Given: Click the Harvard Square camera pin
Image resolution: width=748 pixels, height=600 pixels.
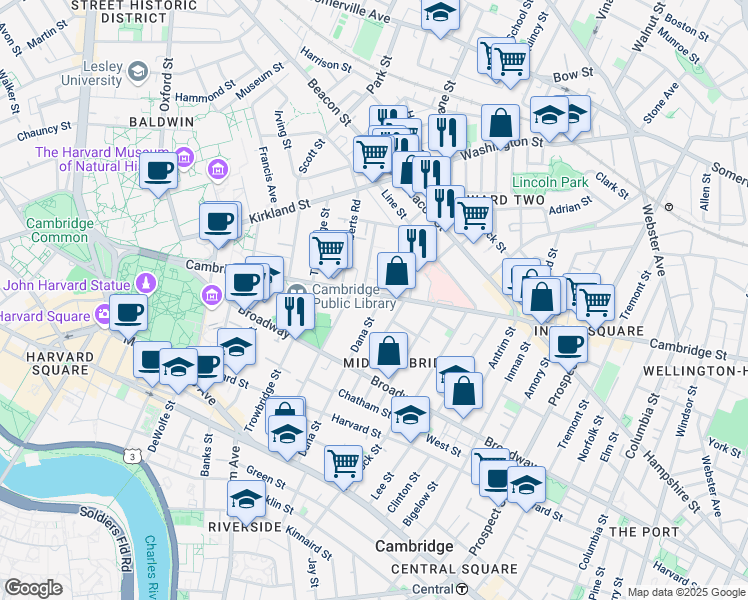Looking at the screenshot, I should [104, 314].
